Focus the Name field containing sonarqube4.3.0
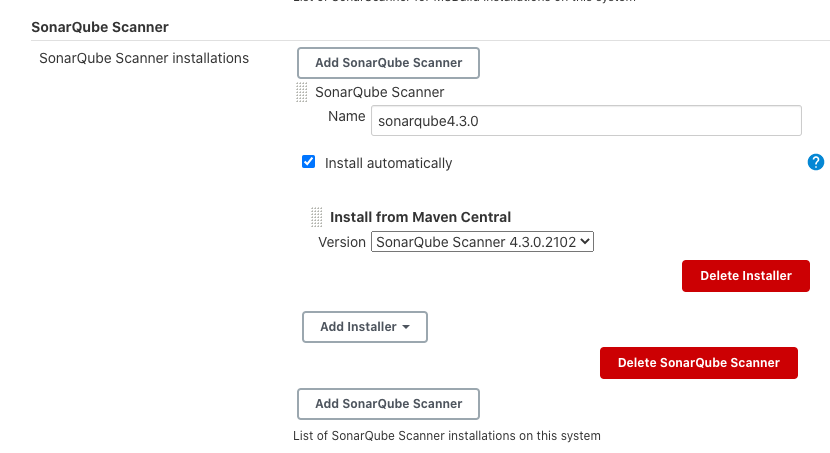Screen dimensions: 830x453 (586, 121)
